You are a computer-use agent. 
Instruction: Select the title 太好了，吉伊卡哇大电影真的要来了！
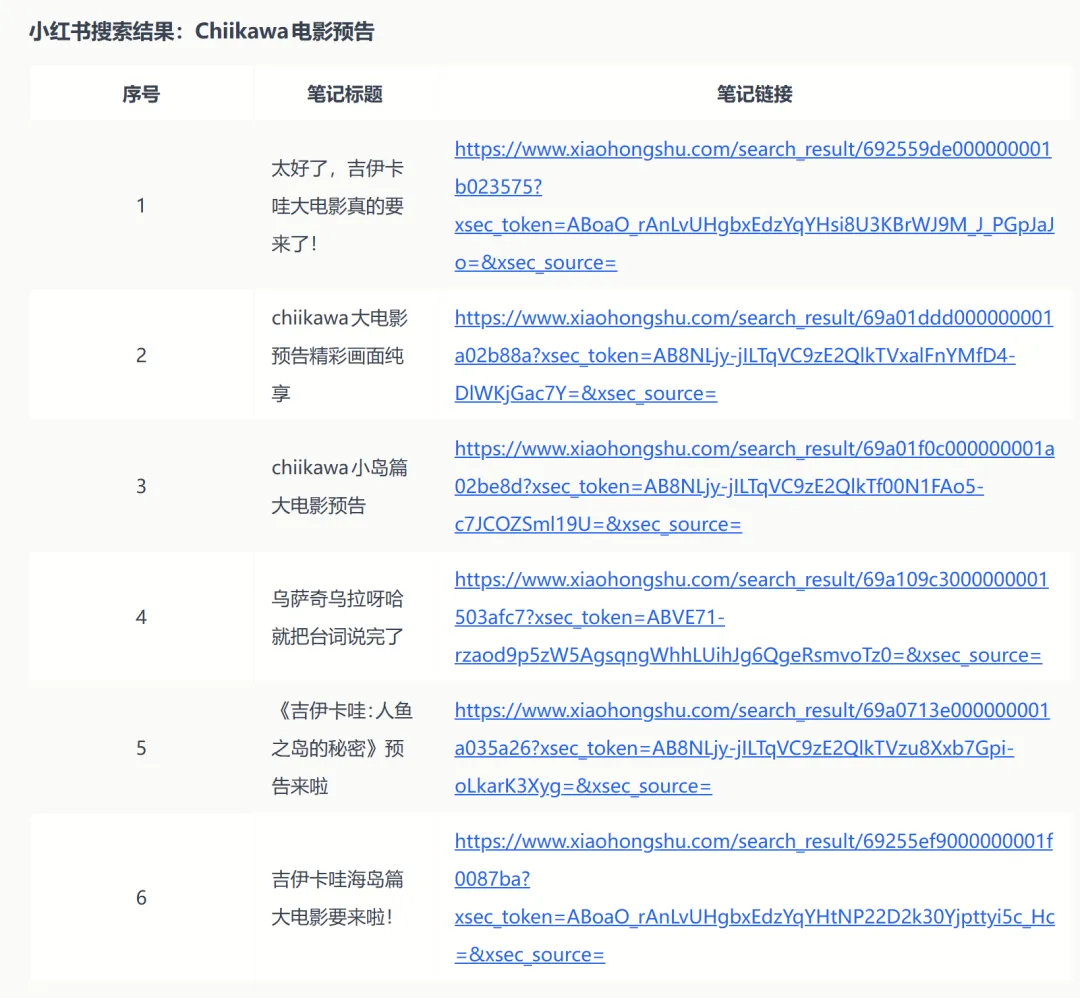(338, 205)
